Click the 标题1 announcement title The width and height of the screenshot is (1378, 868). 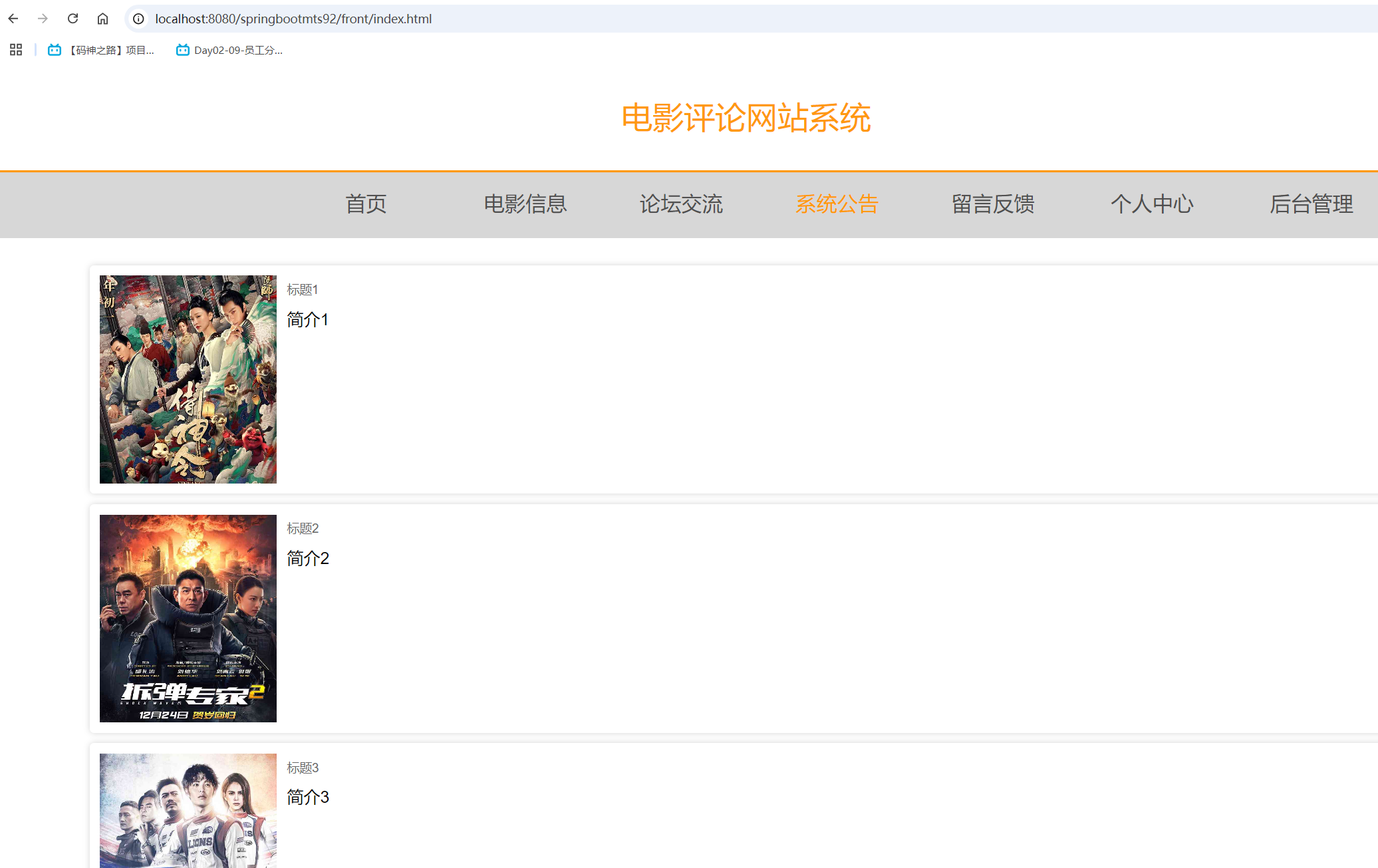(x=303, y=290)
